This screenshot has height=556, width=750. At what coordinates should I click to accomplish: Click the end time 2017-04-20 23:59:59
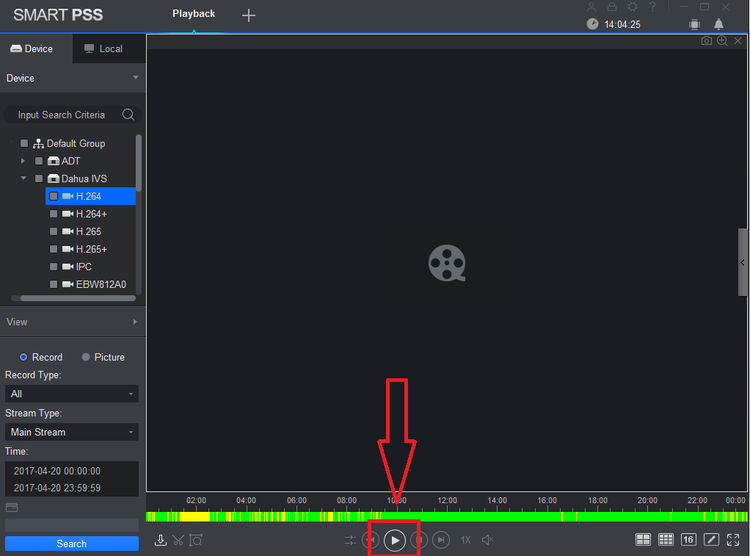(x=57, y=488)
